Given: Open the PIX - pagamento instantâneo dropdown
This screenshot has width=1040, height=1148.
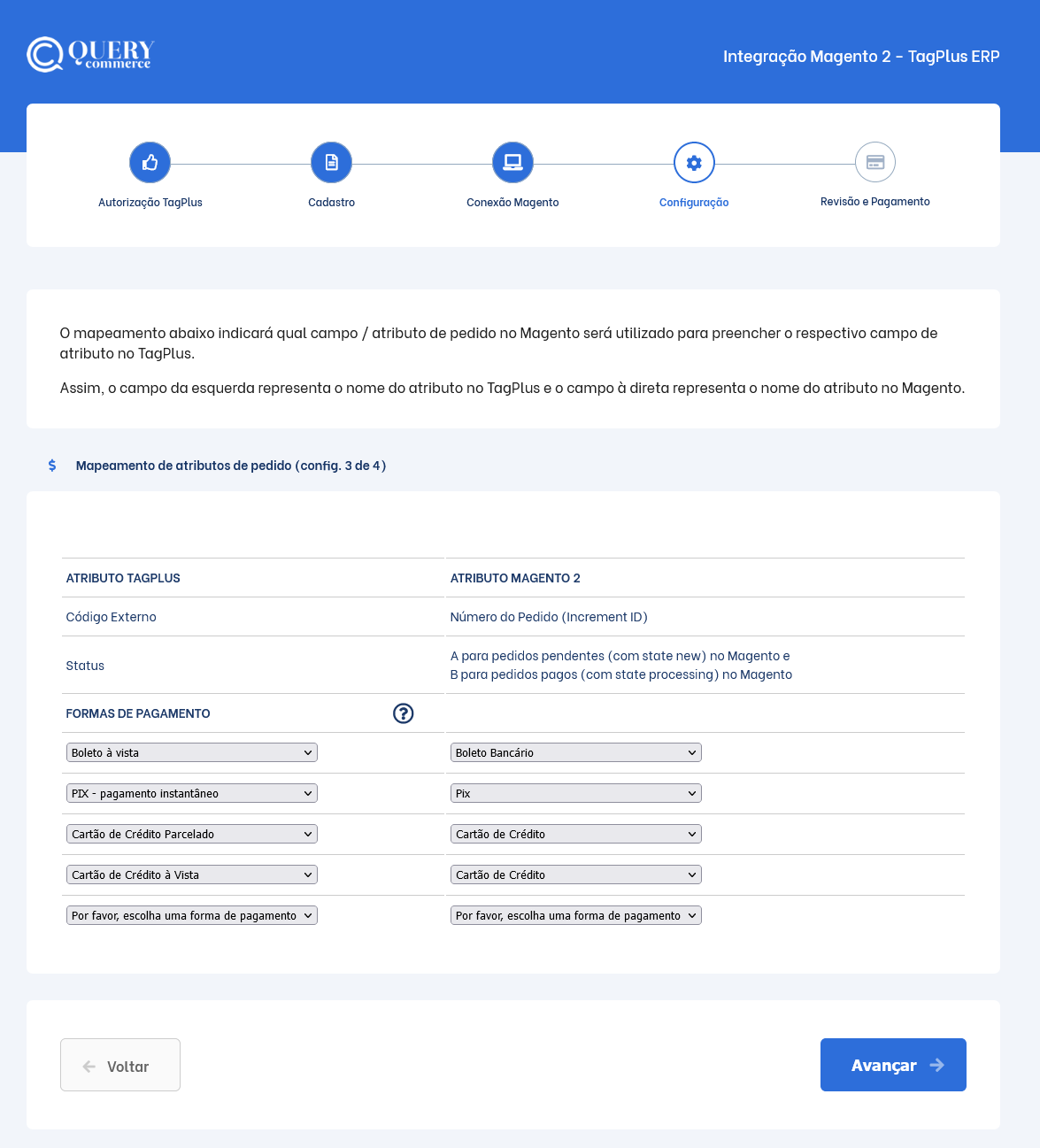Looking at the screenshot, I should (x=192, y=793).
